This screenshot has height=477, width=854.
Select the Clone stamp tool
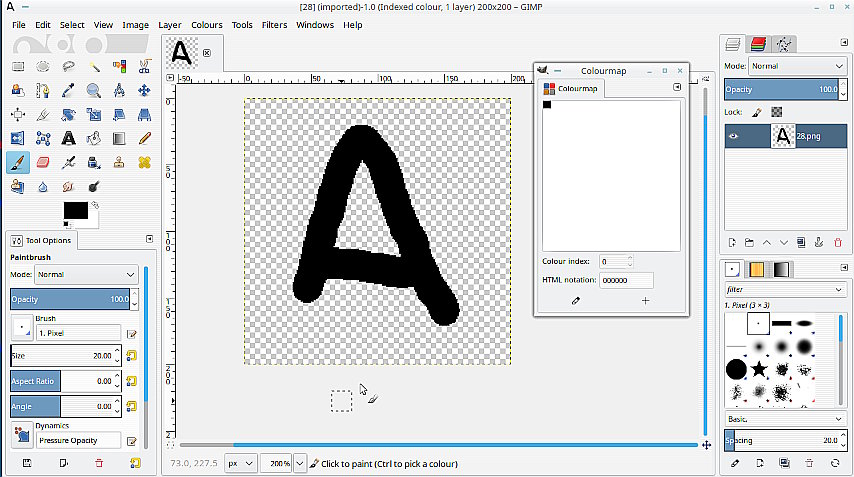pyautogui.click(x=119, y=162)
